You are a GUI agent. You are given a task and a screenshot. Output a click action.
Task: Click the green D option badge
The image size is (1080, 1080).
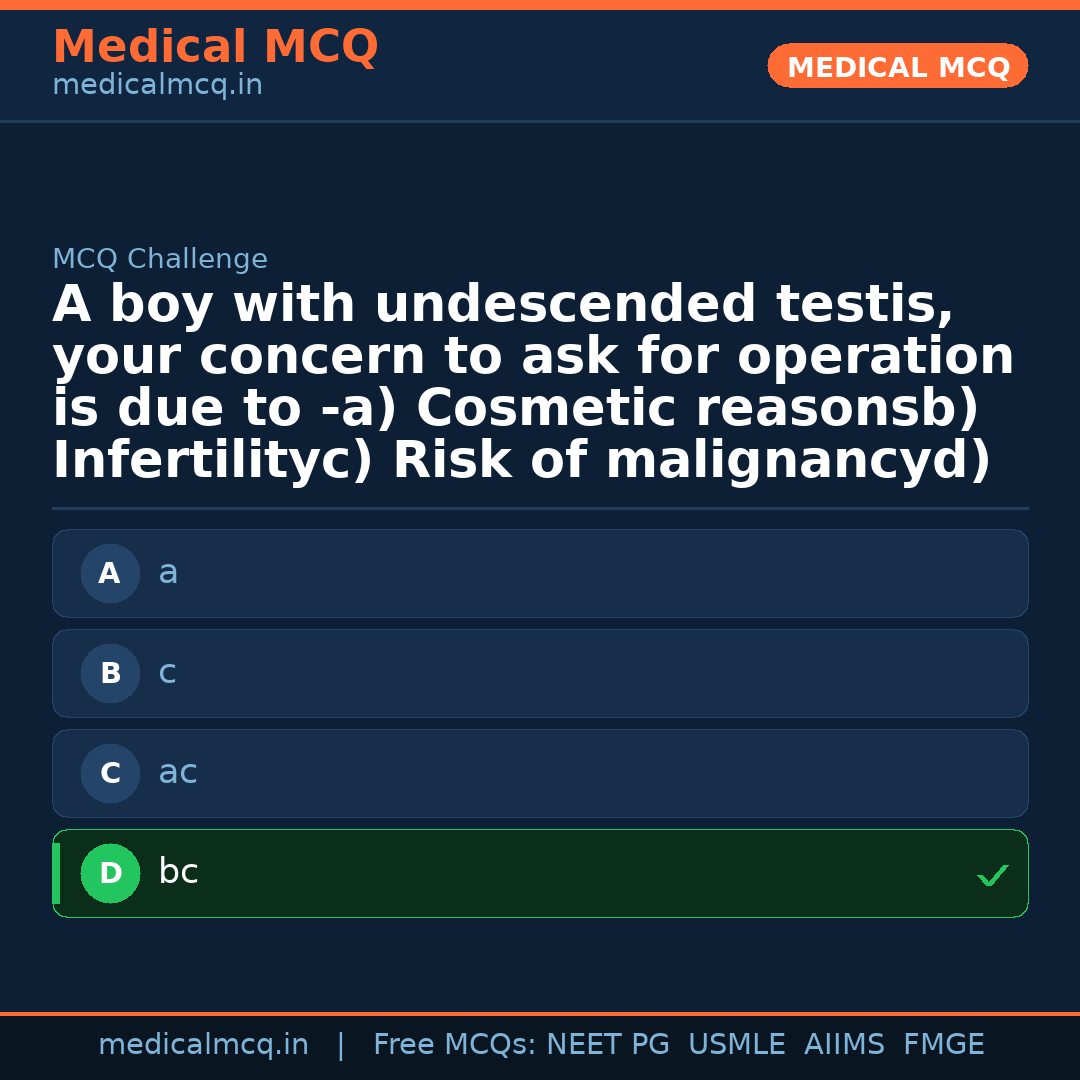[x=110, y=873]
